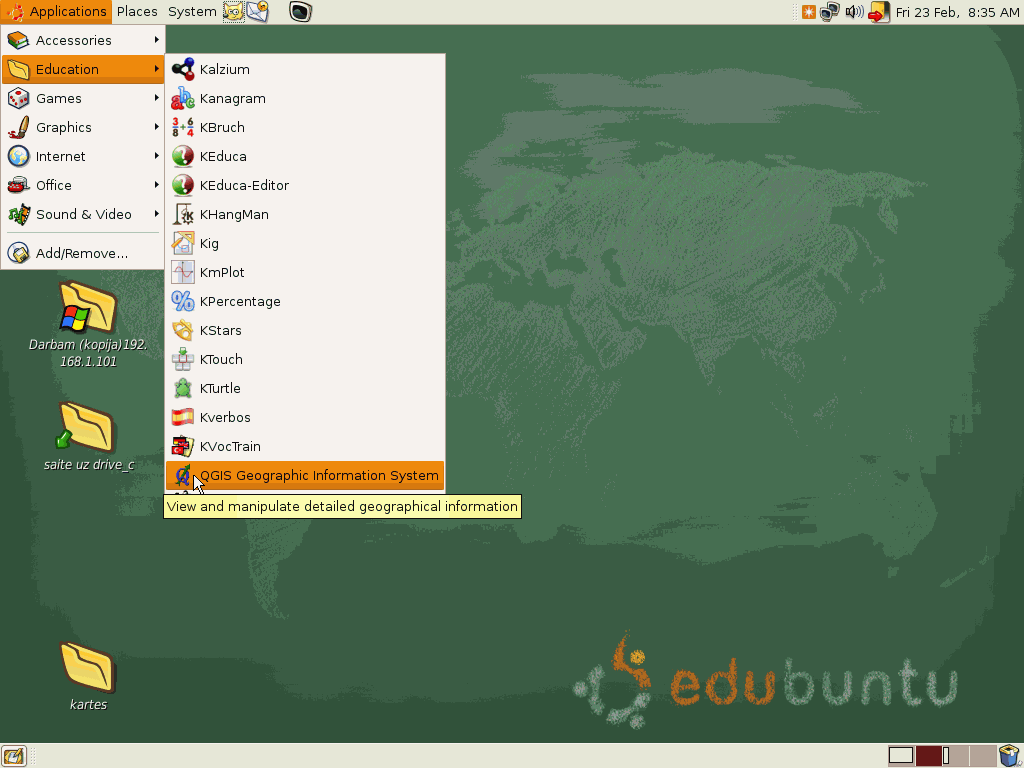Expand the Accessories submenu arrow
The image size is (1024, 768).
[157, 40]
